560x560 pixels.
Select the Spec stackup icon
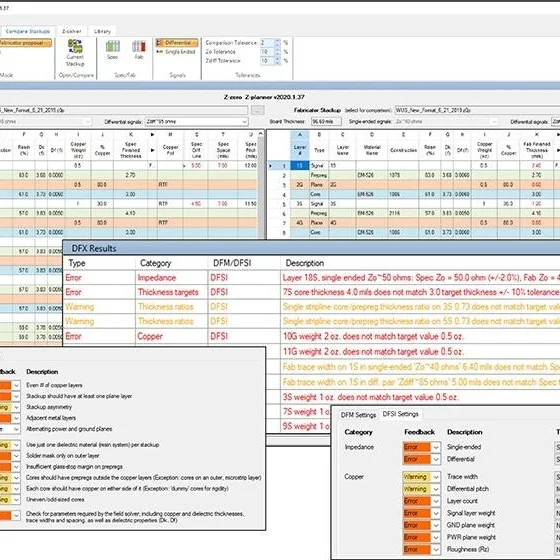[113, 49]
